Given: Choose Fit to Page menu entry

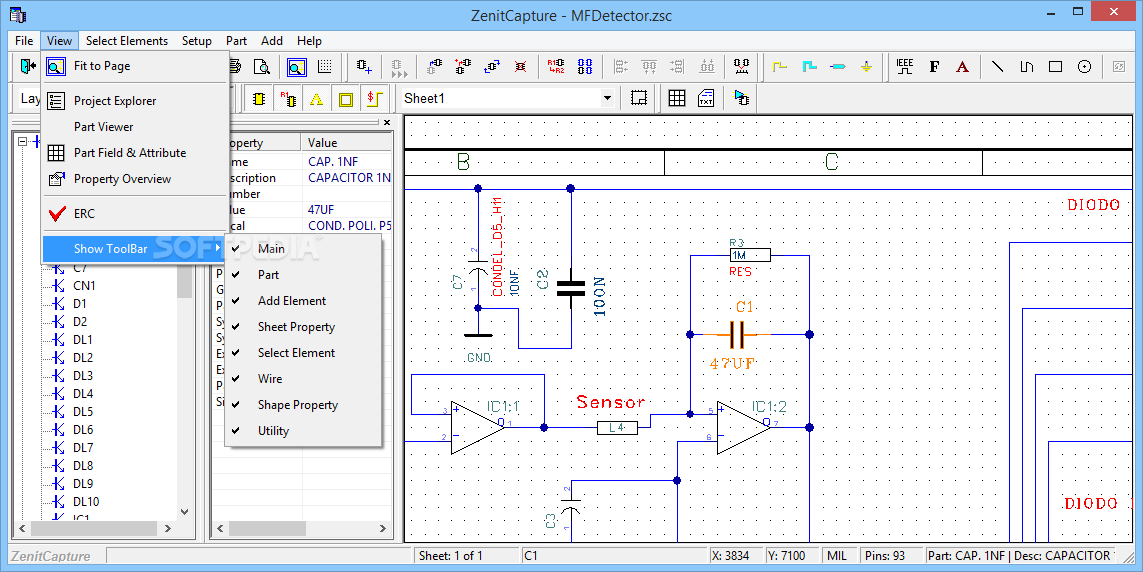Looking at the screenshot, I should (x=135, y=66).
